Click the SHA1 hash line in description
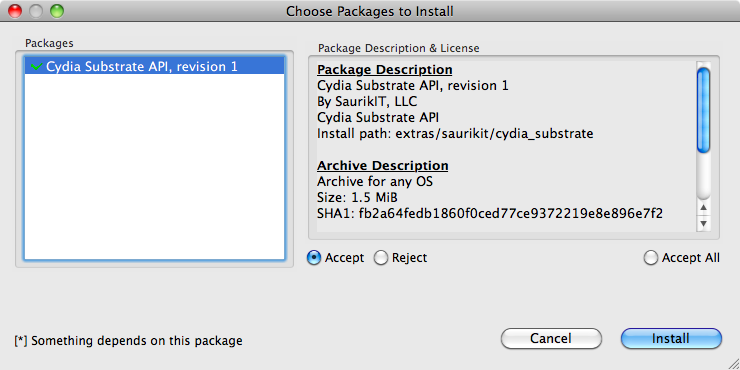740x370 pixels. tap(490, 214)
